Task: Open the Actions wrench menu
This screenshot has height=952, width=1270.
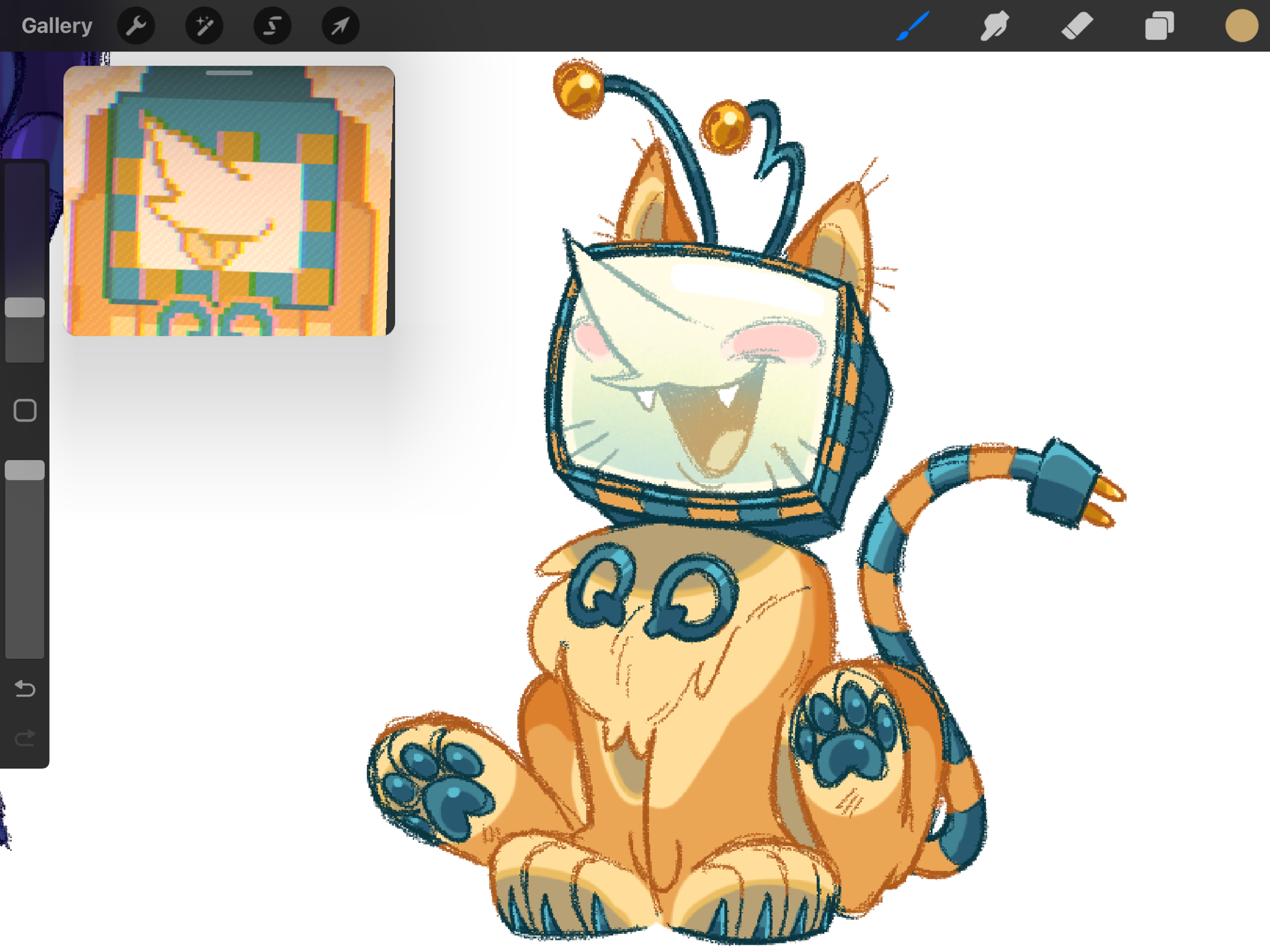Action: tap(136, 26)
